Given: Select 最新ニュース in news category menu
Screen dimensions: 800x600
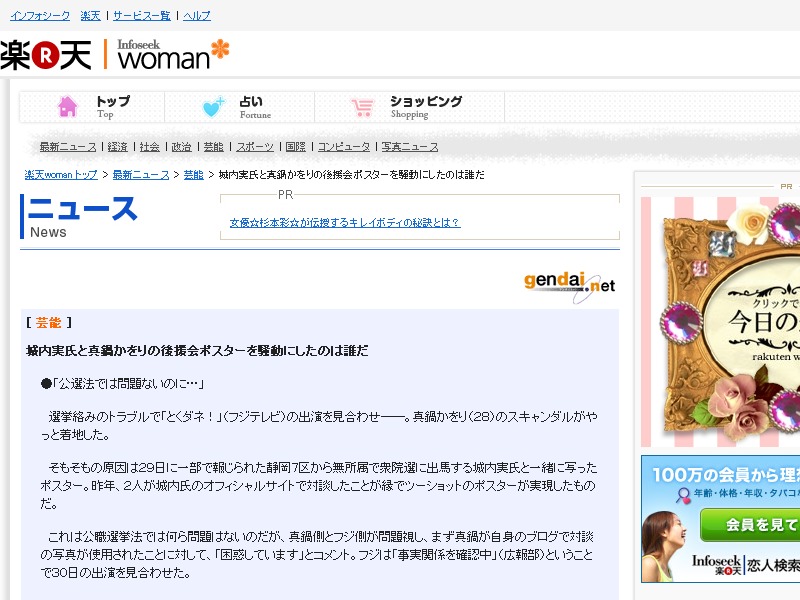Looking at the screenshot, I should click(x=68, y=147).
